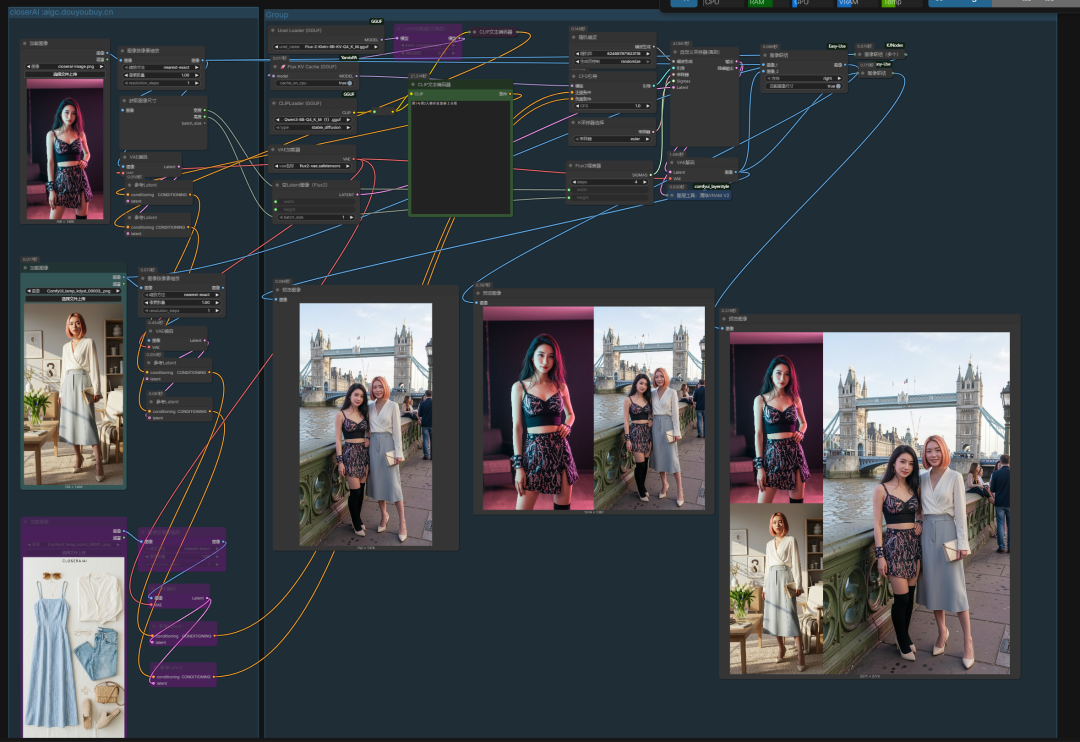The width and height of the screenshot is (1080, 742).
Task: Collapse the 空Latent图像 (Flux2) node via its dot
Action: pos(276,185)
